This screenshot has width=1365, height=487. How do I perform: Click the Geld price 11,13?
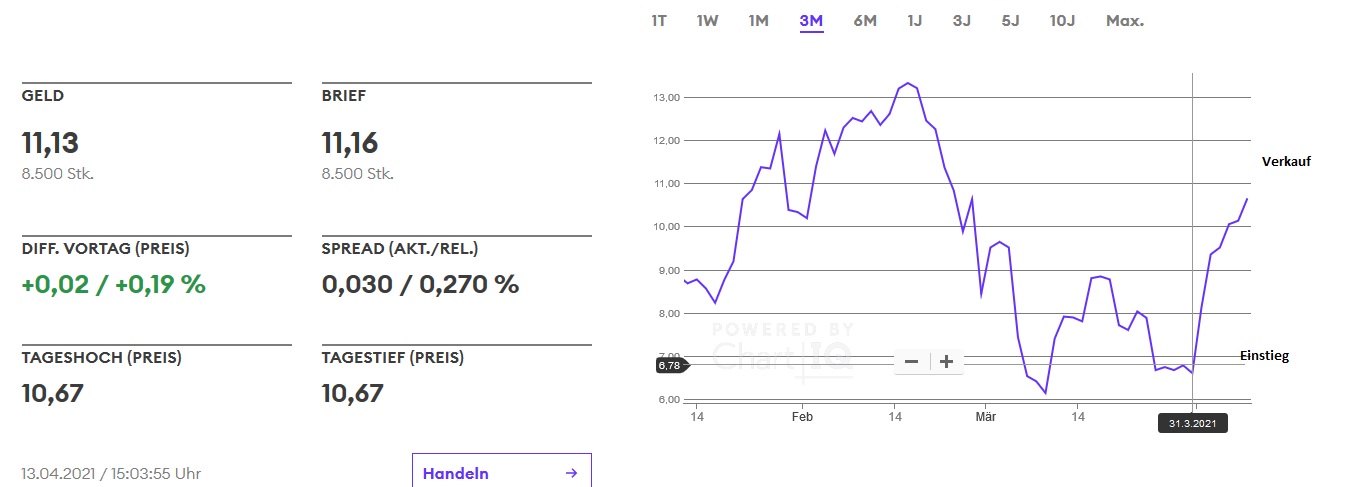tap(50, 143)
